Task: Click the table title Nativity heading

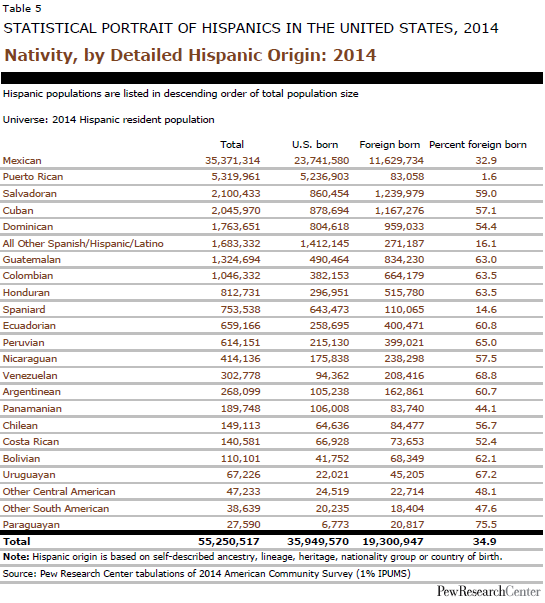Action: click(190, 55)
